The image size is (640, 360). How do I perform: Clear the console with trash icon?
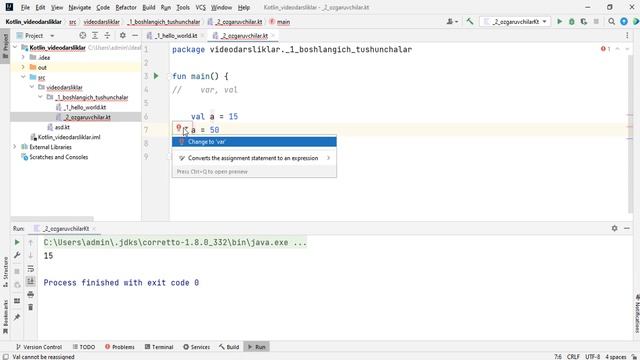[31, 307]
